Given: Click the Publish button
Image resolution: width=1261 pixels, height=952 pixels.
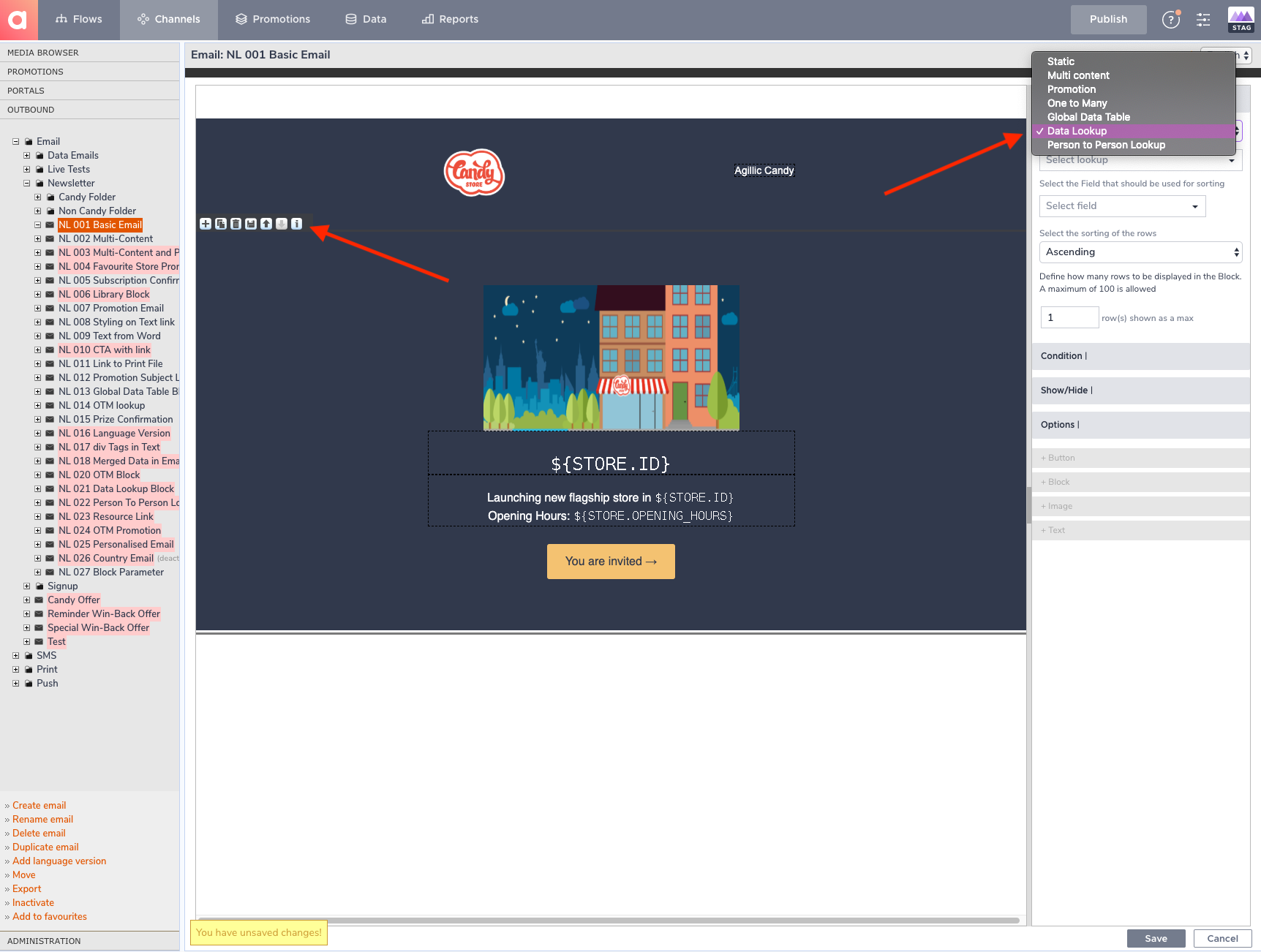Looking at the screenshot, I should pyautogui.click(x=1108, y=20).
